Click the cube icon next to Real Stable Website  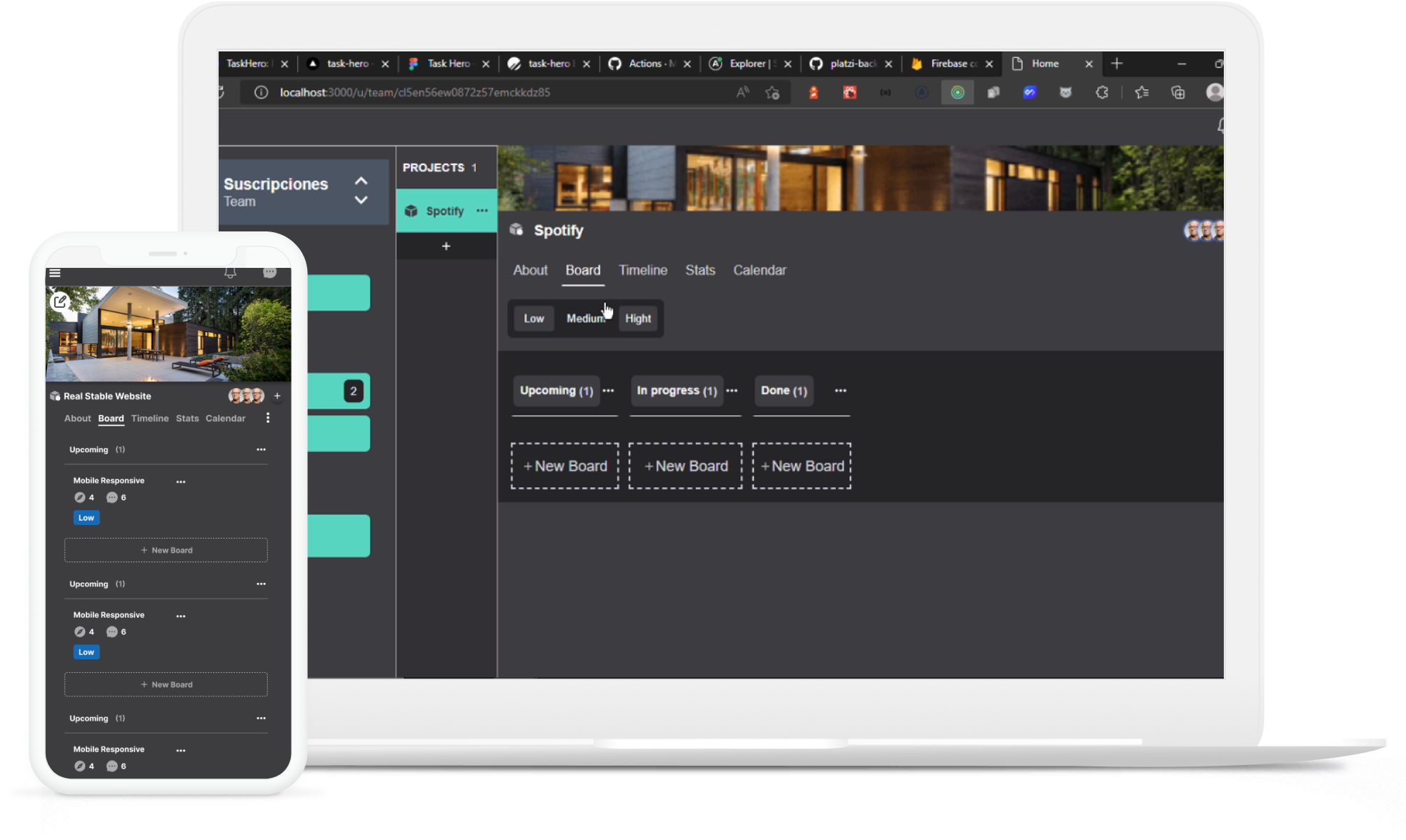(x=55, y=396)
